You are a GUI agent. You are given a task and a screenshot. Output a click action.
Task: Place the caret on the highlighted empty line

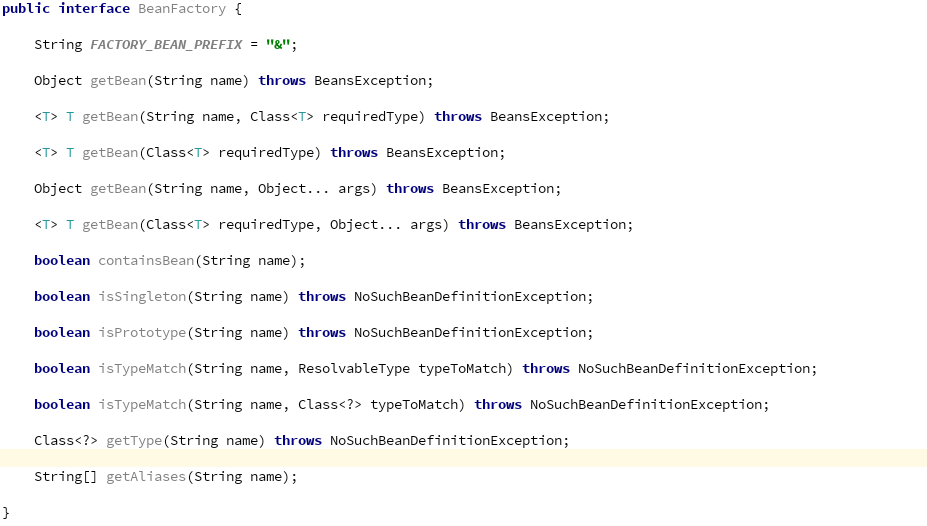(464, 458)
